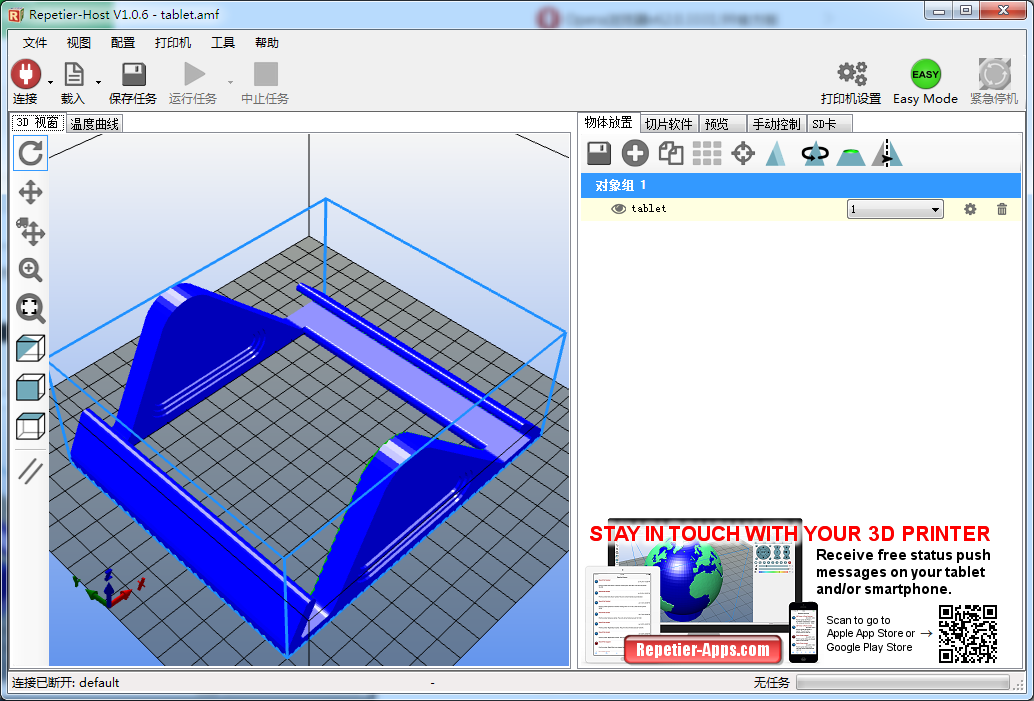Click the Kill Job (中止任务) stop icon

(x=266, y=74)
